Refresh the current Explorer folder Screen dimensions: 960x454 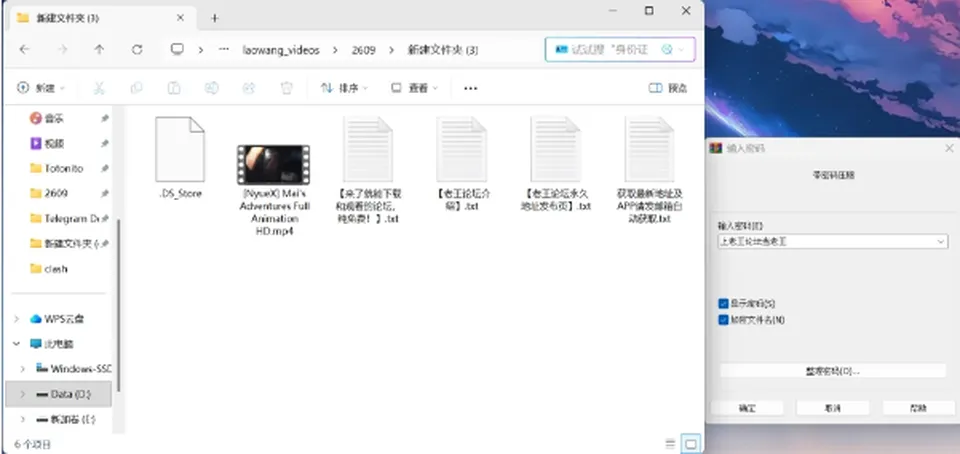137,50
